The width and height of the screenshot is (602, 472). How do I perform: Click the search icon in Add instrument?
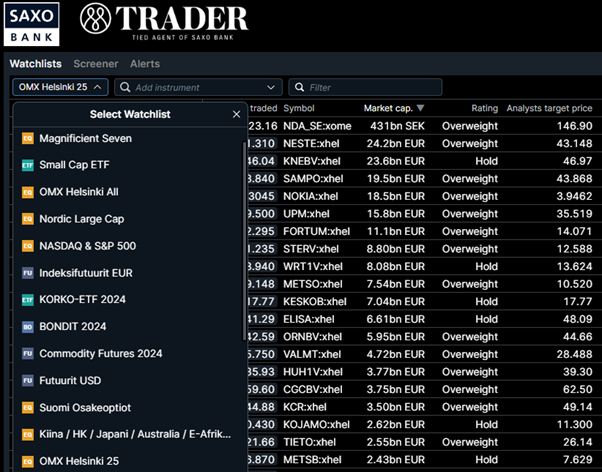point(125,87)
